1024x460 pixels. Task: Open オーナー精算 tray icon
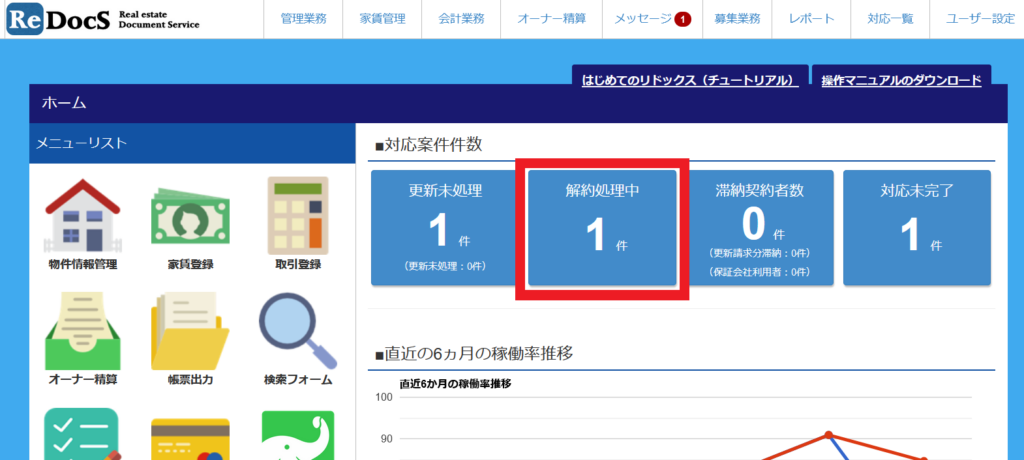pos(83,331)
